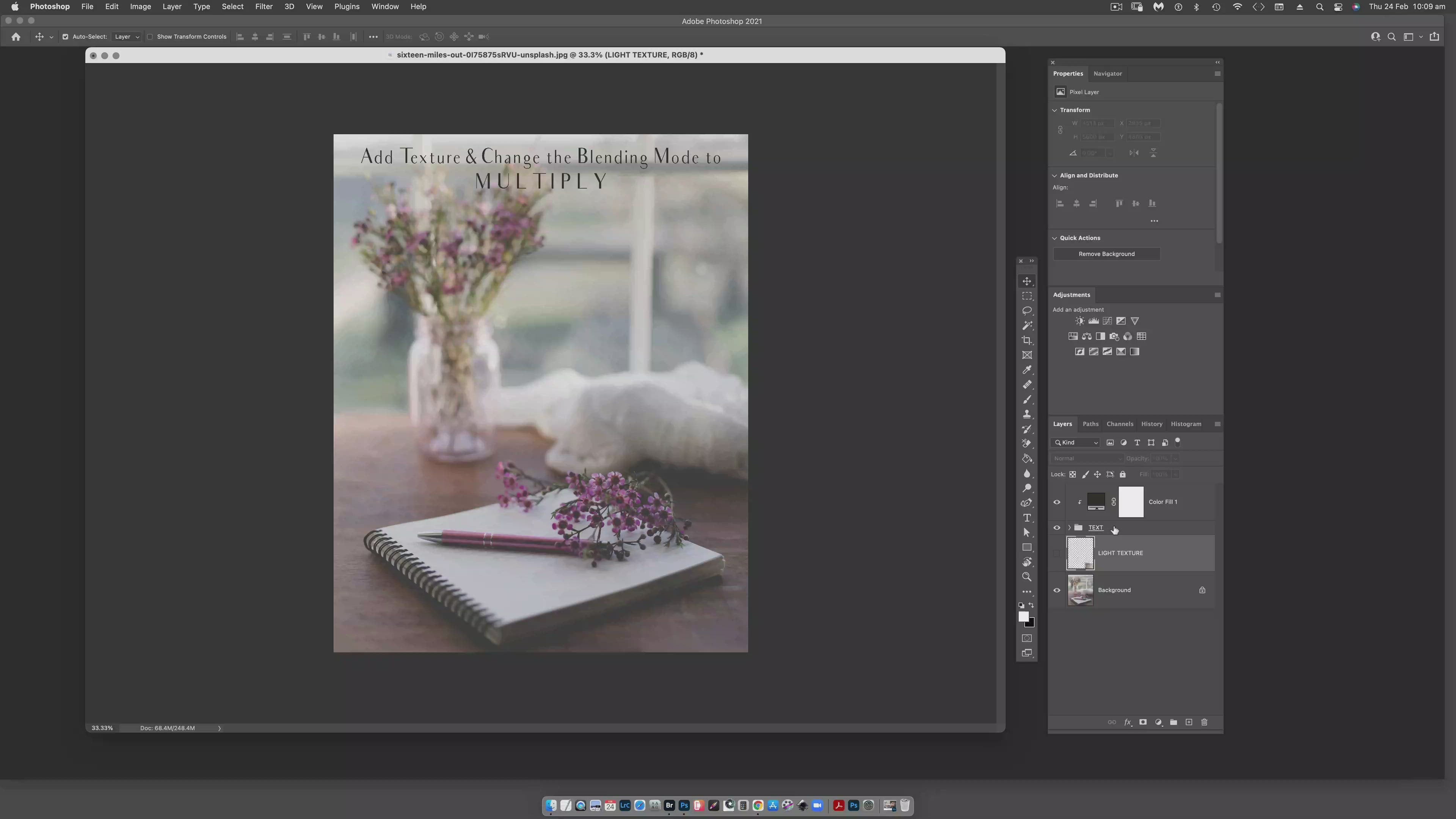Open the layer Kind filter dropdown

click(x=1076, y=442)
